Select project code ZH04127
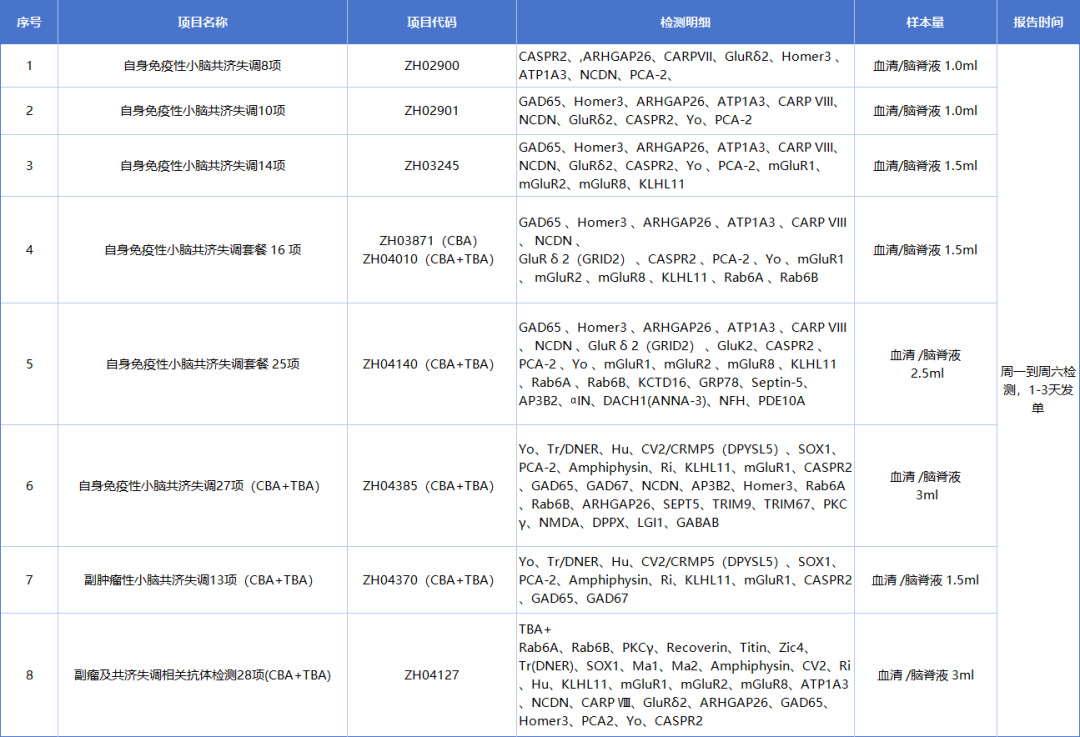This screenshot has width=1080, height=737. 430,674
